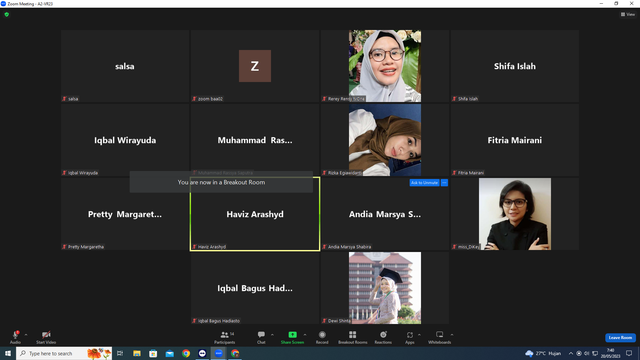Open the Windows Start menu
Viewport: 640px width, 360px height.
[8, 353]
